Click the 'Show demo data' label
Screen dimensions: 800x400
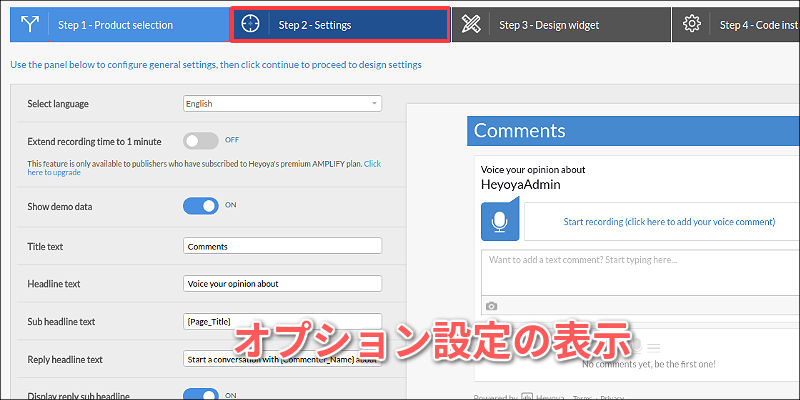click(60, 207)
